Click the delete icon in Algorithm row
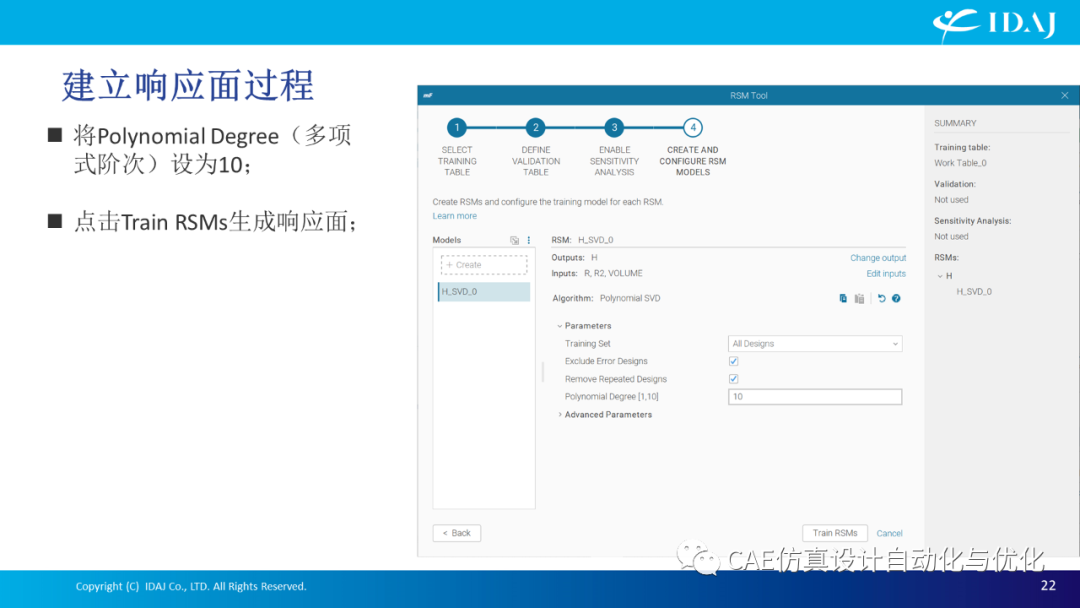 pyautogui.click(x=859, y=298)
